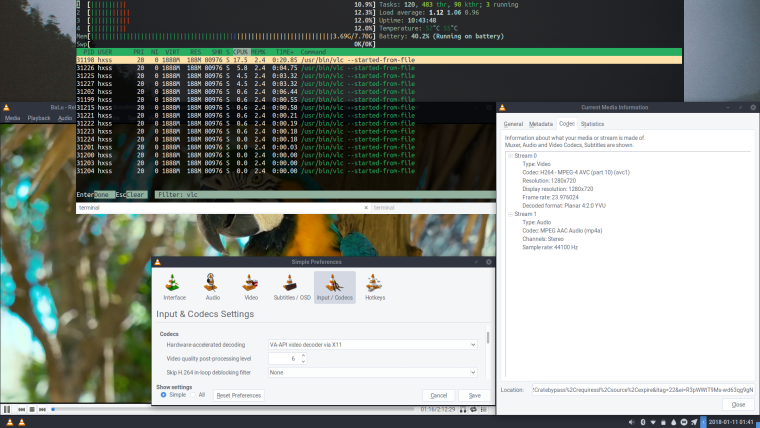
Task: Open the Bluetooth tray icon
Action: 643,422
